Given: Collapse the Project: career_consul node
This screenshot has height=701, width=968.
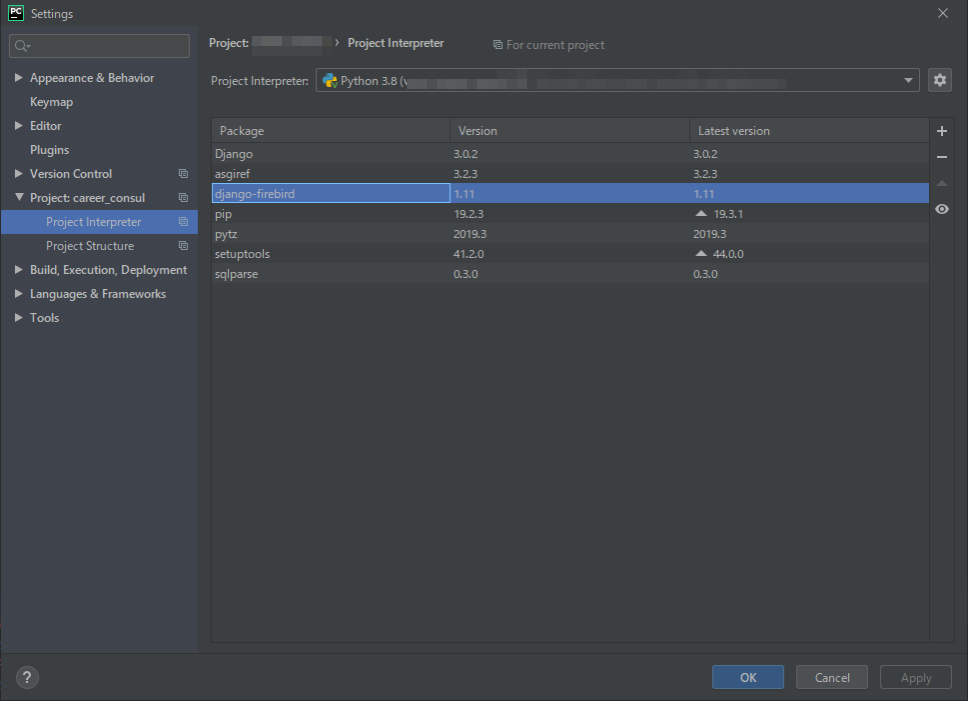Looking at the screenshot, I should (19, 198).
